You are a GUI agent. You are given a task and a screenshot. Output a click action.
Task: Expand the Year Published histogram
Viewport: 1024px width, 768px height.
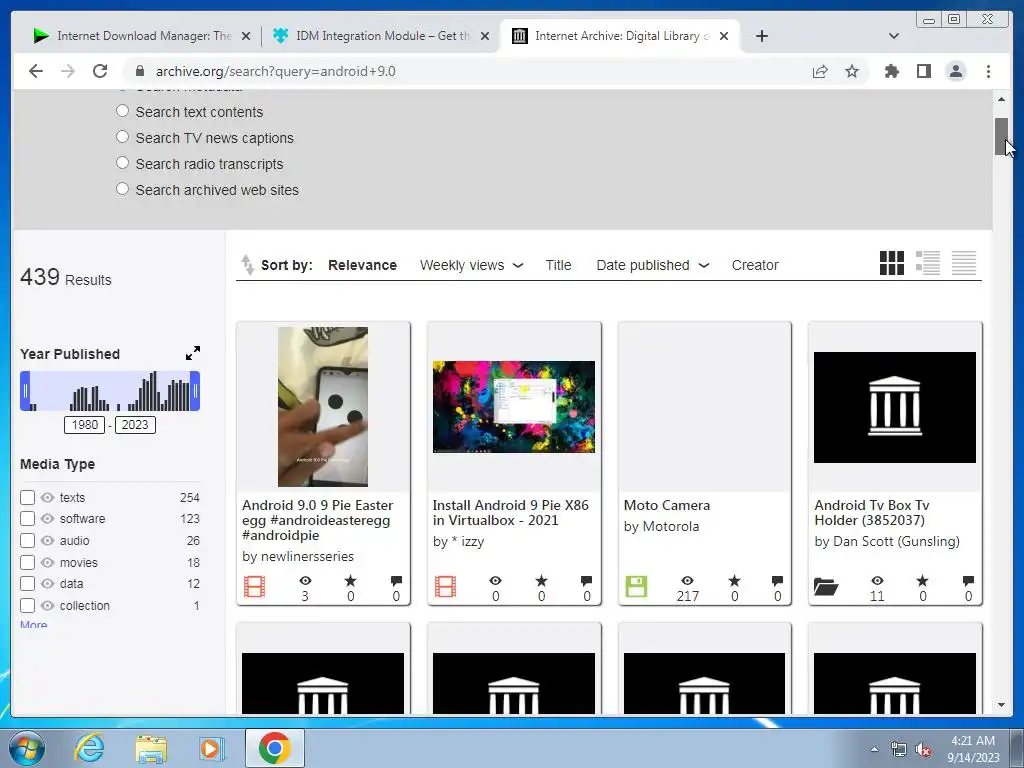(193, 353)
